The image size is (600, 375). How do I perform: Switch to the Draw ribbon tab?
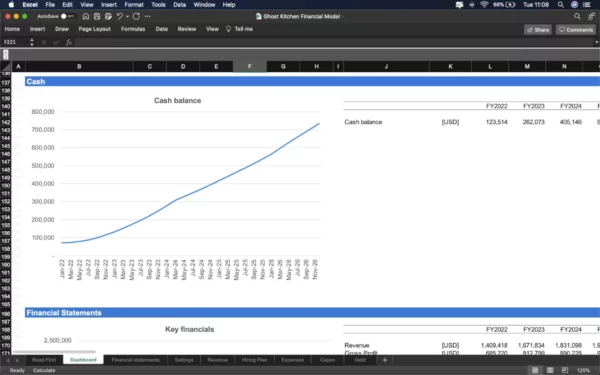point(62,29)
